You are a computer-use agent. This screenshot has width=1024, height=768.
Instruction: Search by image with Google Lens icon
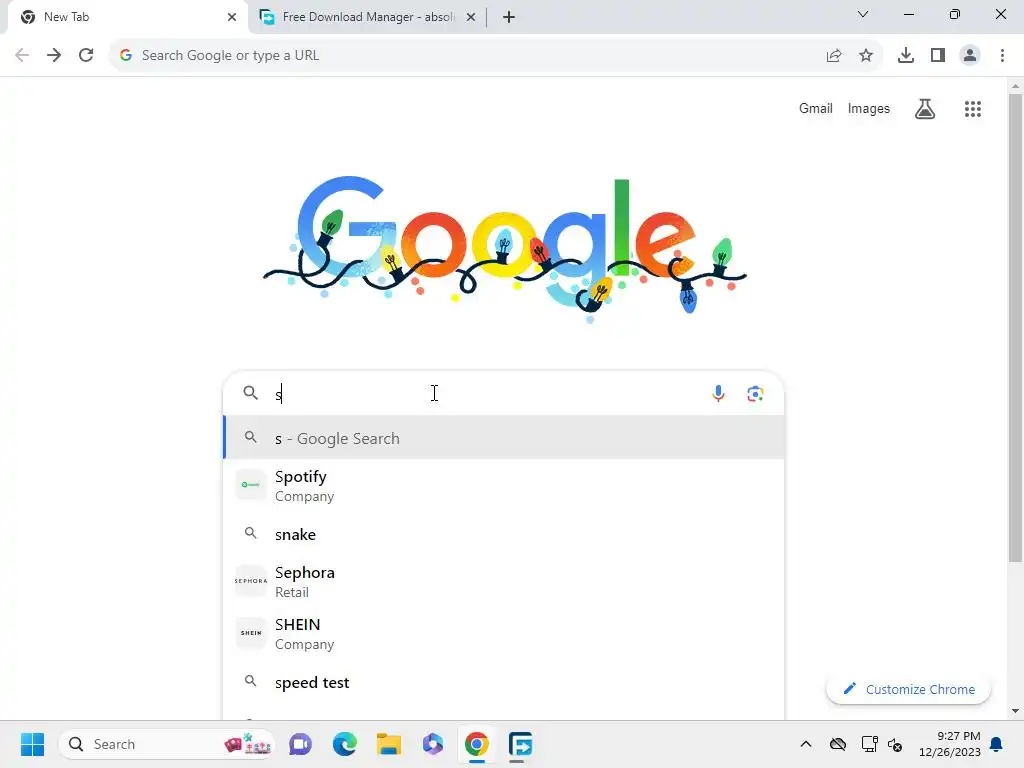coord(755,394)
